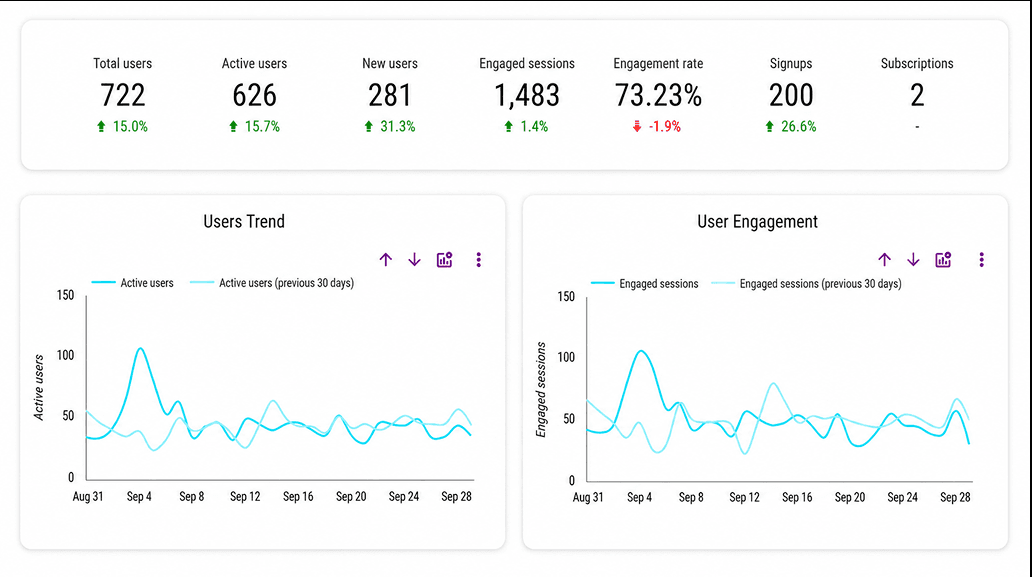1032x577 pixels.
Task: Select Engaged sessions (previous 30 days) legend entry
Action: coord(806,284)
